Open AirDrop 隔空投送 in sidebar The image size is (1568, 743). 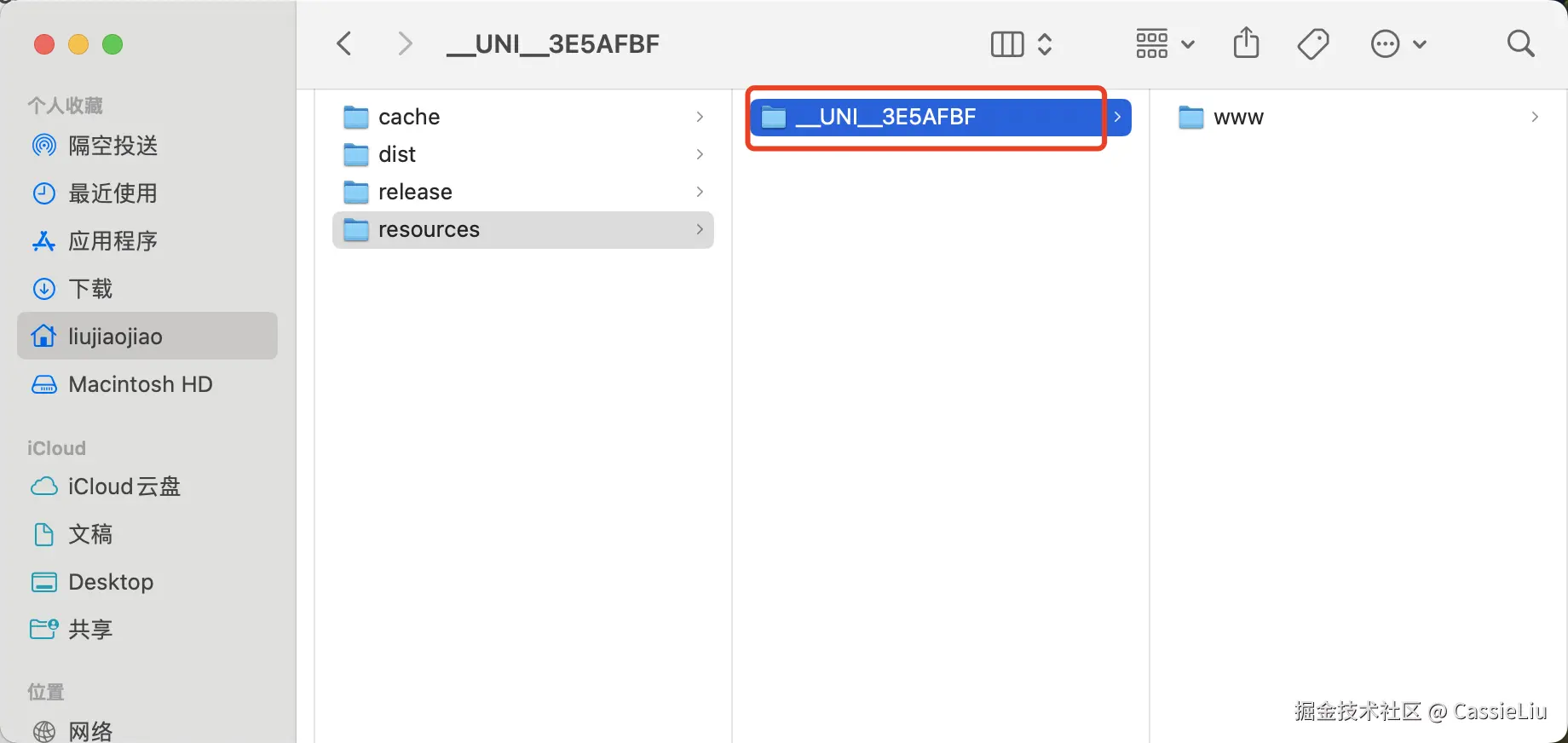click(112, 146)
